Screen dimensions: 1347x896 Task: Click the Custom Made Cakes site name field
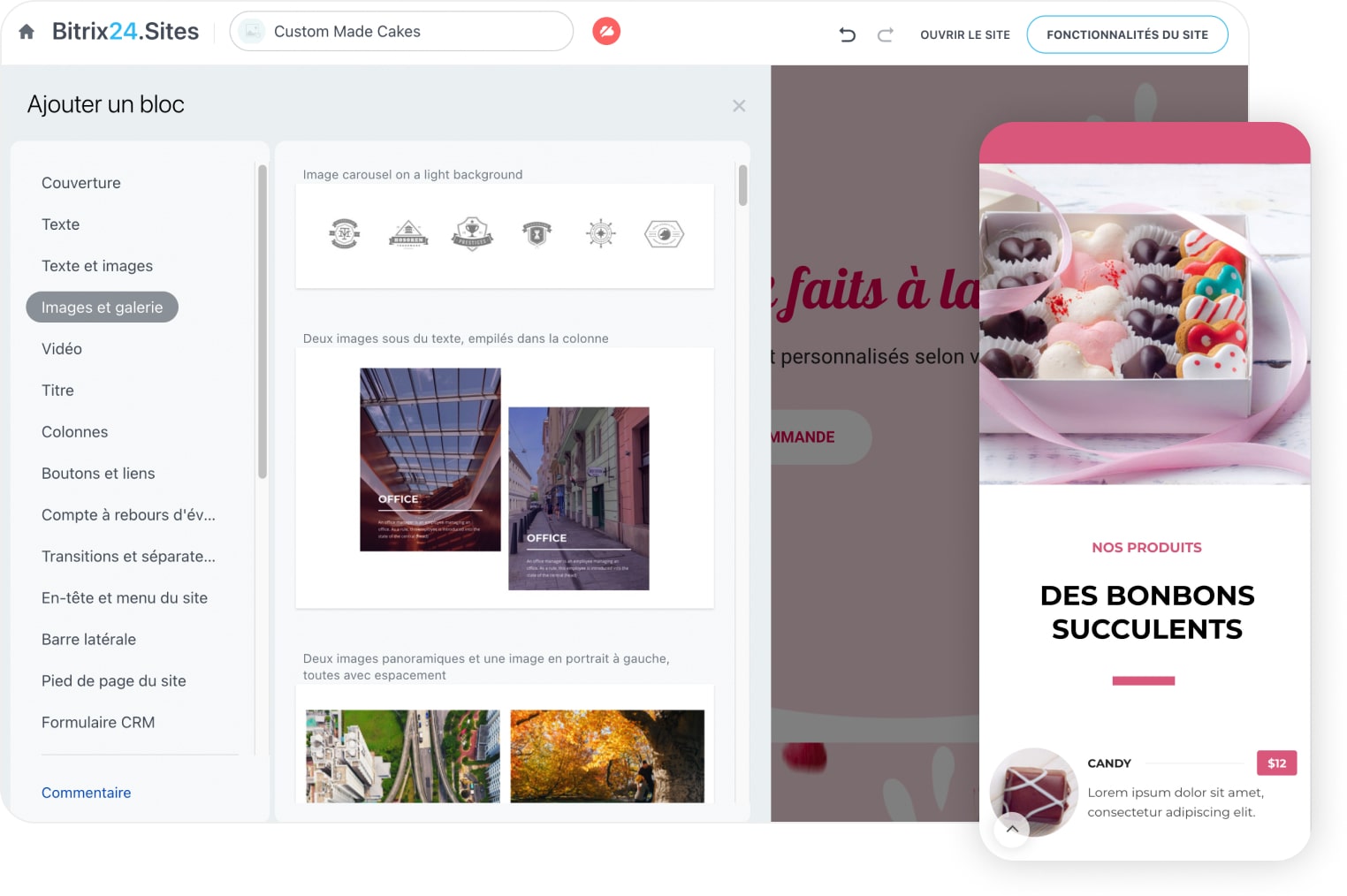[402, 32]
